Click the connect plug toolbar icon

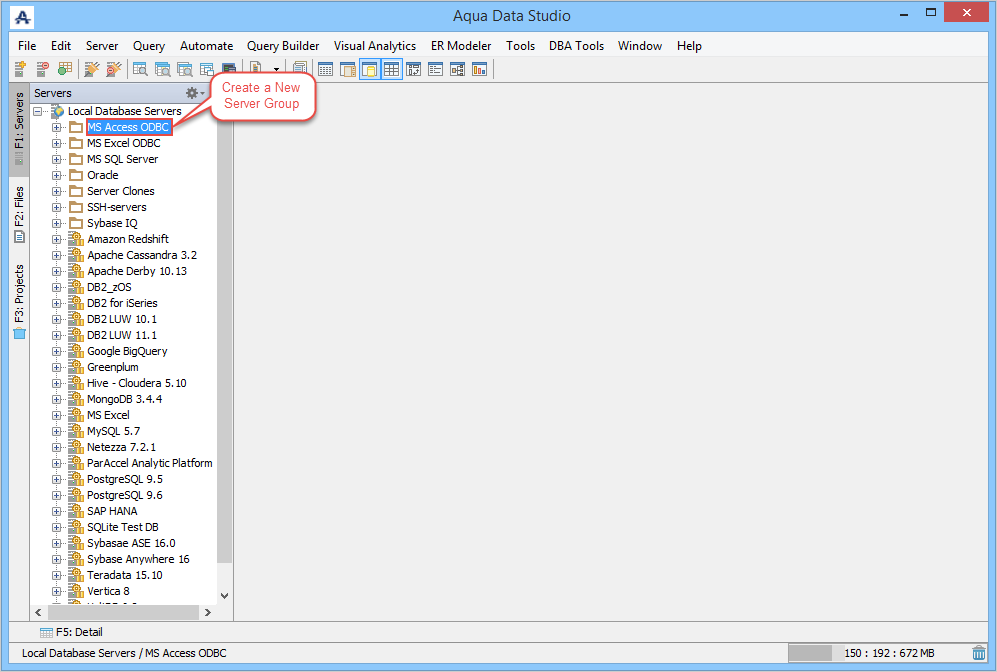(x=92, y=69)
